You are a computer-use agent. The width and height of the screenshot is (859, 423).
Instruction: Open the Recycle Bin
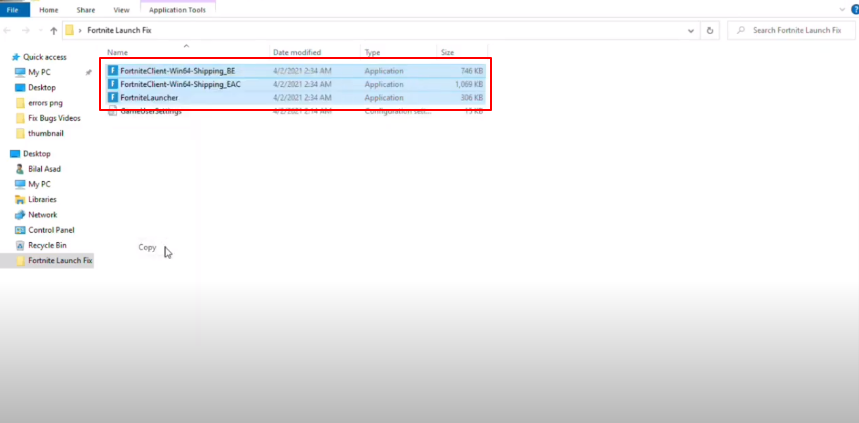click(47, 245)
